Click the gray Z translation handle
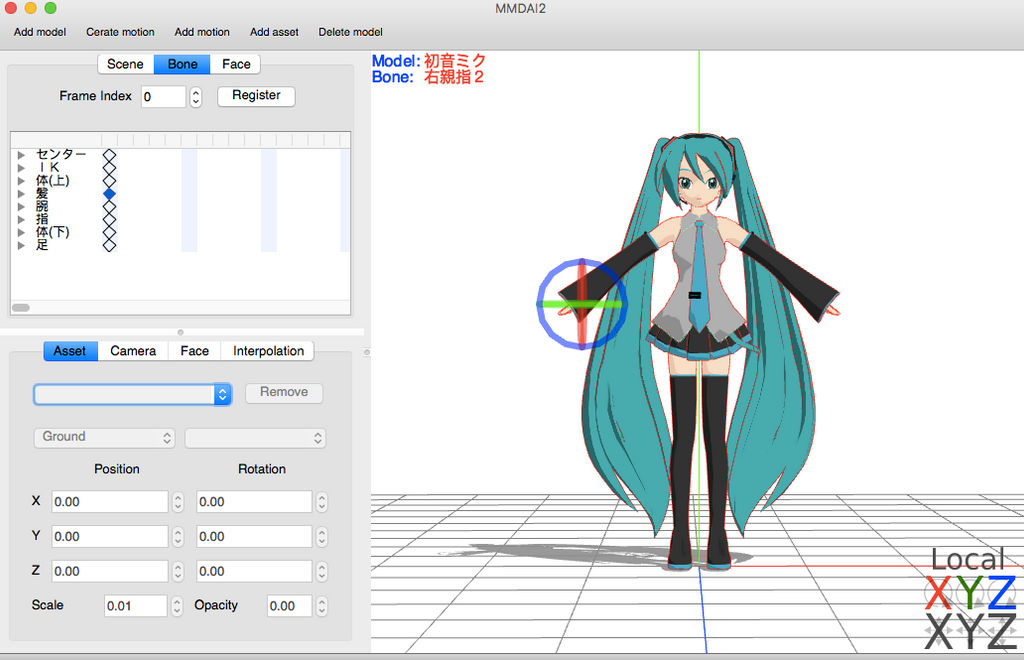Viewport: 1024px width, 660px height. (1001, 631)
